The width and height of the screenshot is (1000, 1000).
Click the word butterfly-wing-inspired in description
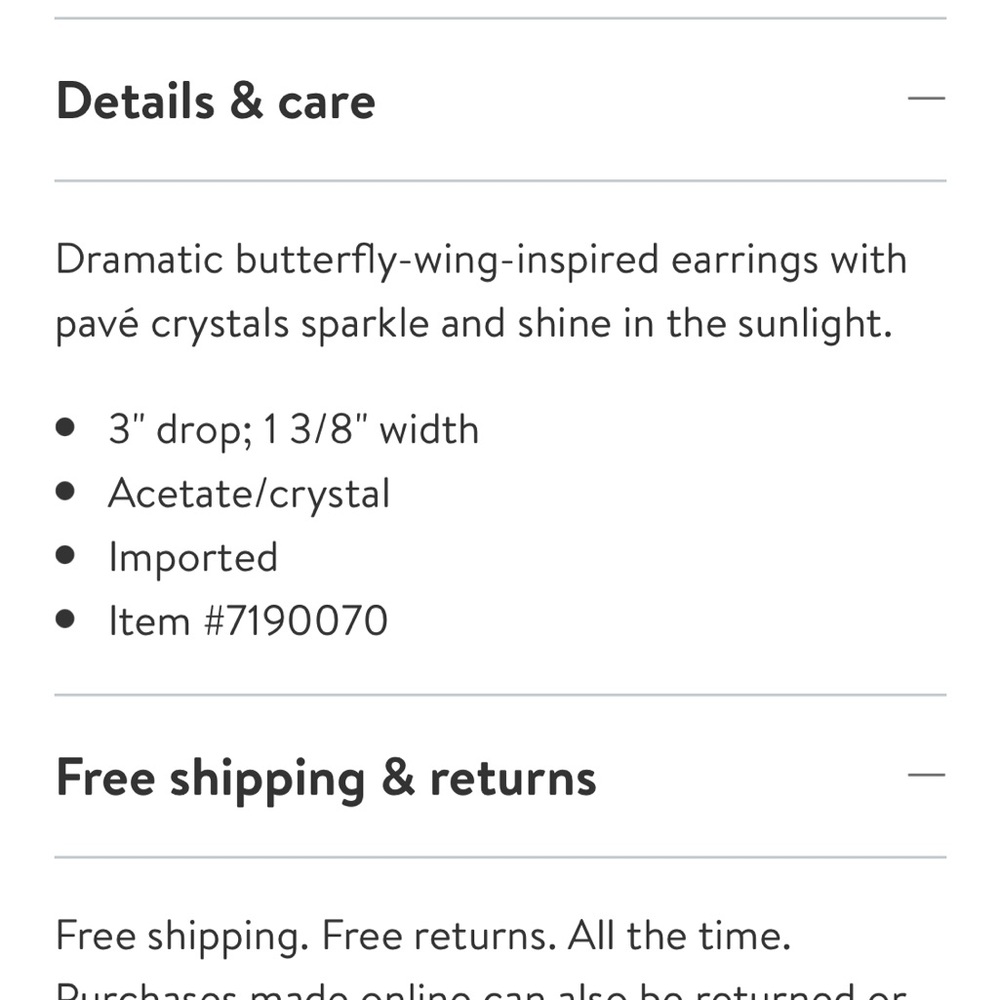(447, 261)
